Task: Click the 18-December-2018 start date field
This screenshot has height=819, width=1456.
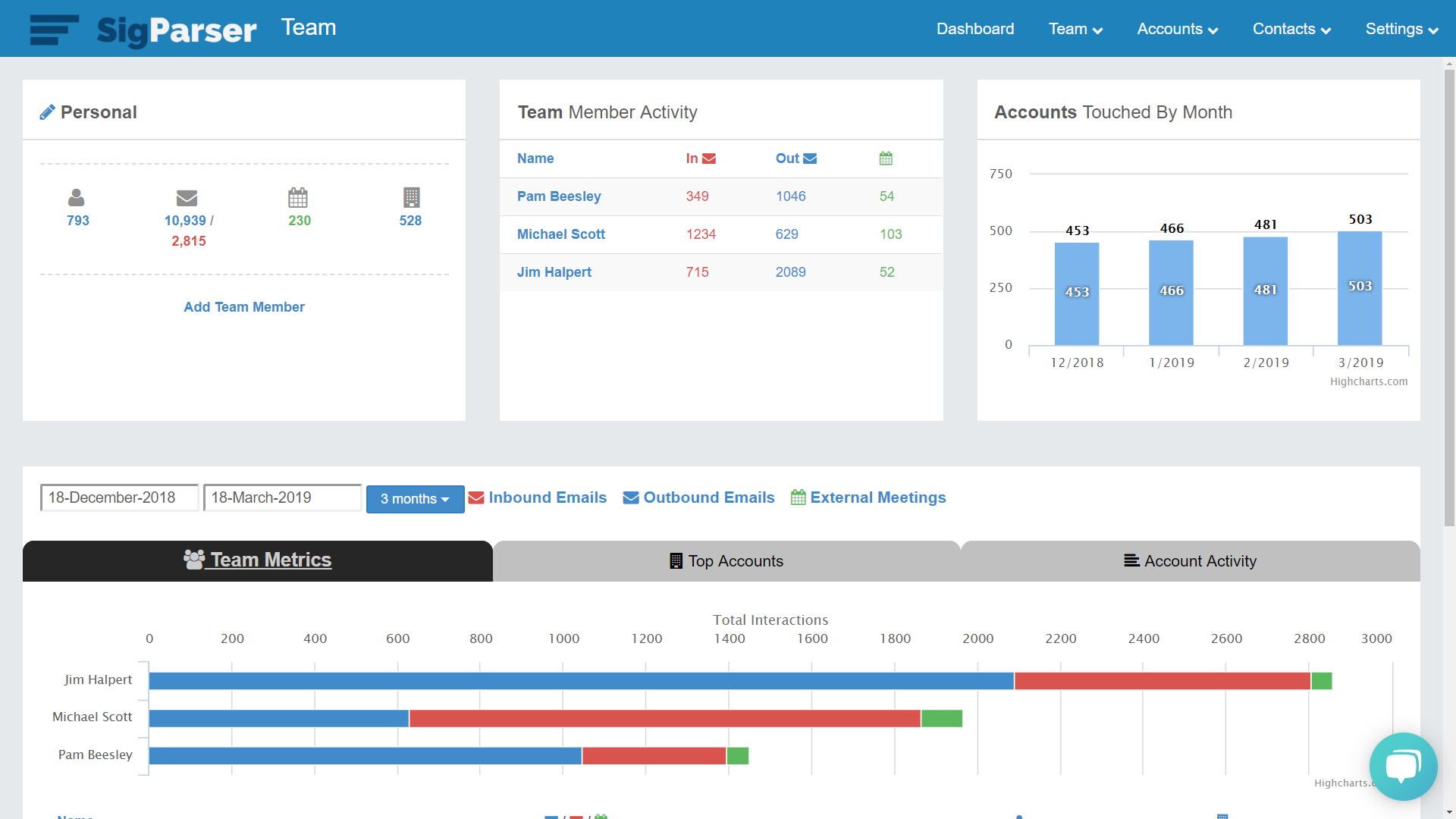Action: (119, 497)
